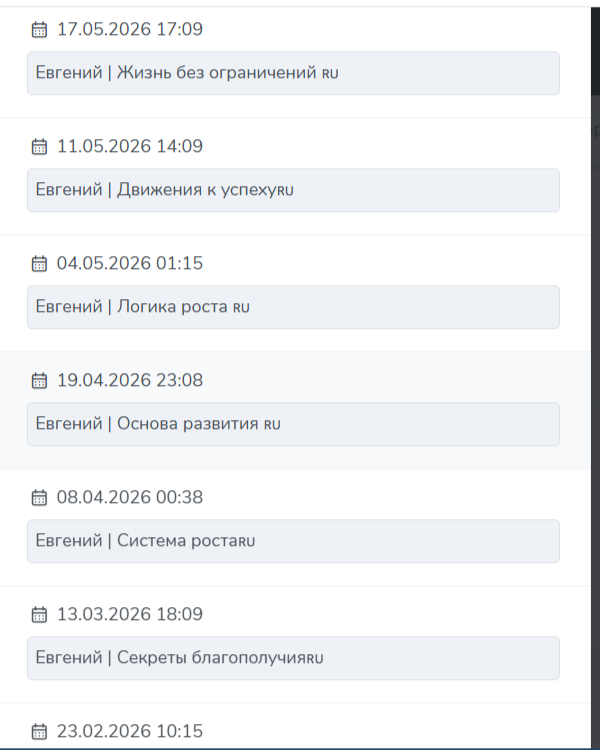Select the Движения к успеху entry field
The image size is (600, 750).
[x=293, y=190]
